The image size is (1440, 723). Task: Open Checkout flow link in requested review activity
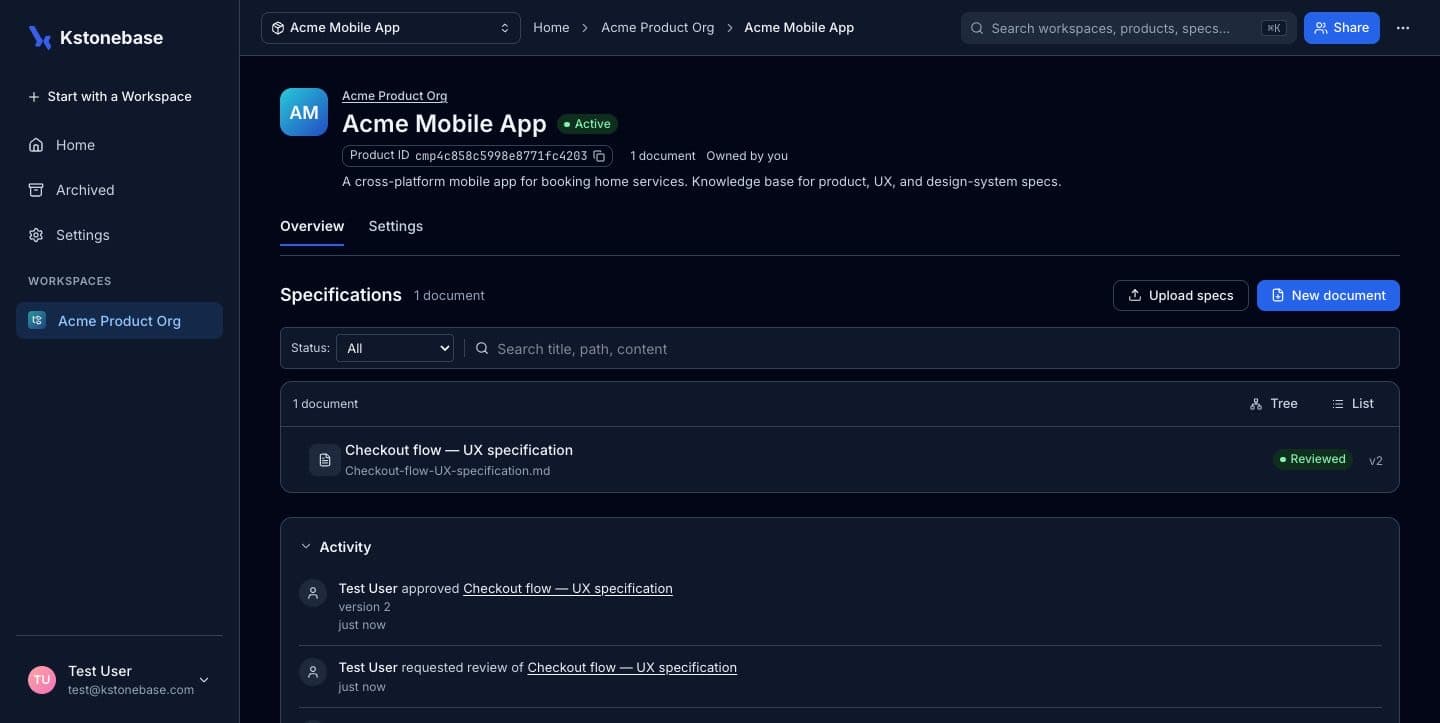pyautogui.click(x=632, y=667)
